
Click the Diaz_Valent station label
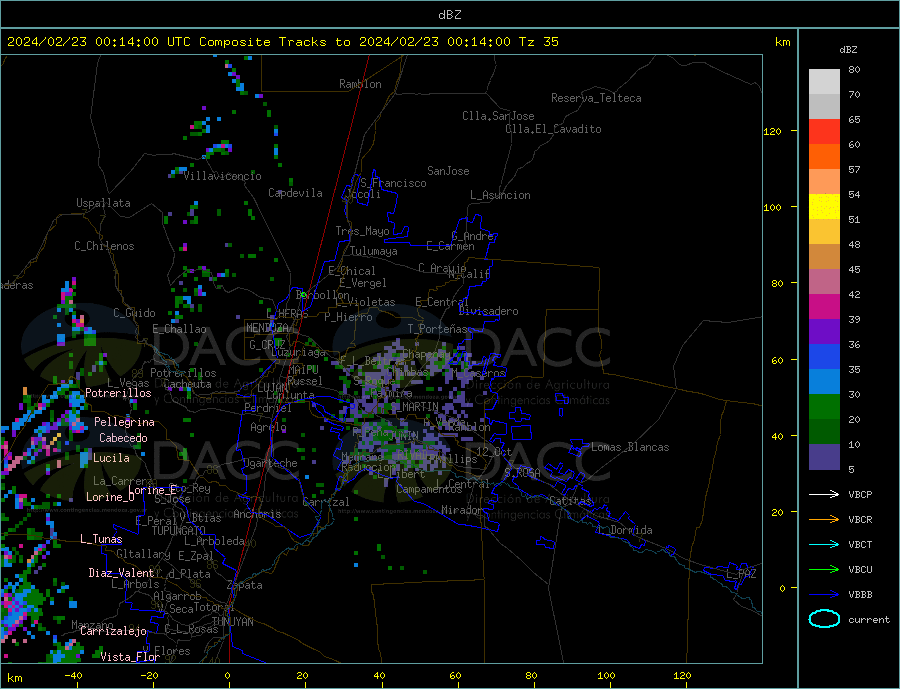(x=121, y=573)
